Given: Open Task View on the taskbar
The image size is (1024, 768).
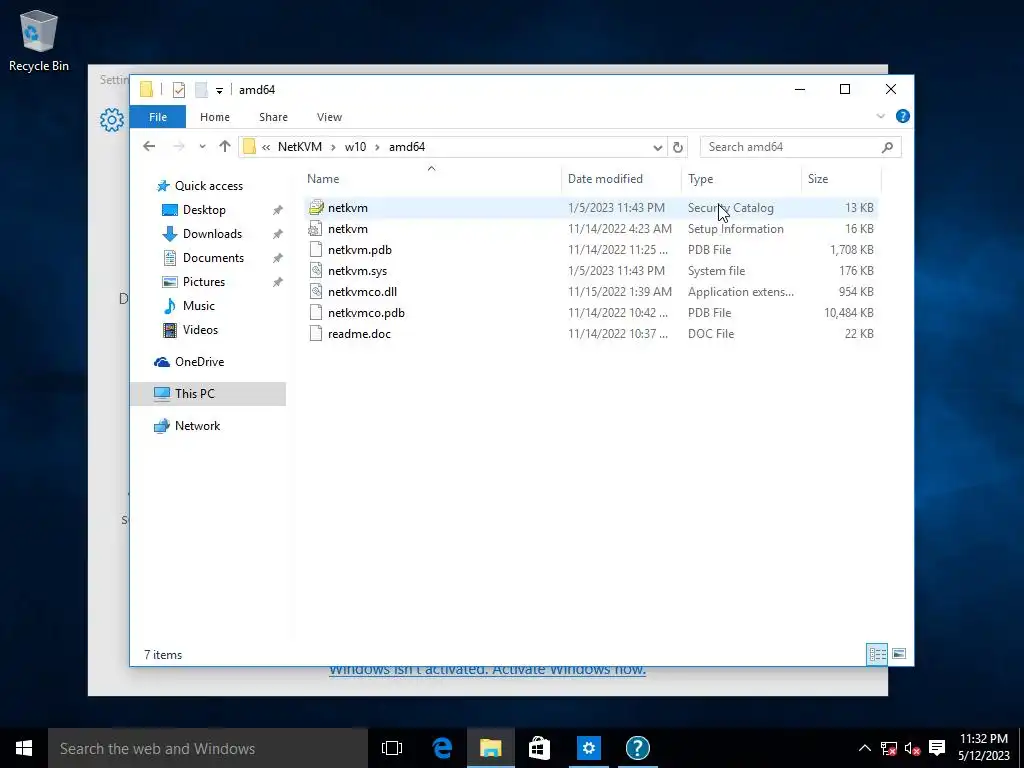Looking at the screenshot, I should (392, 748).
